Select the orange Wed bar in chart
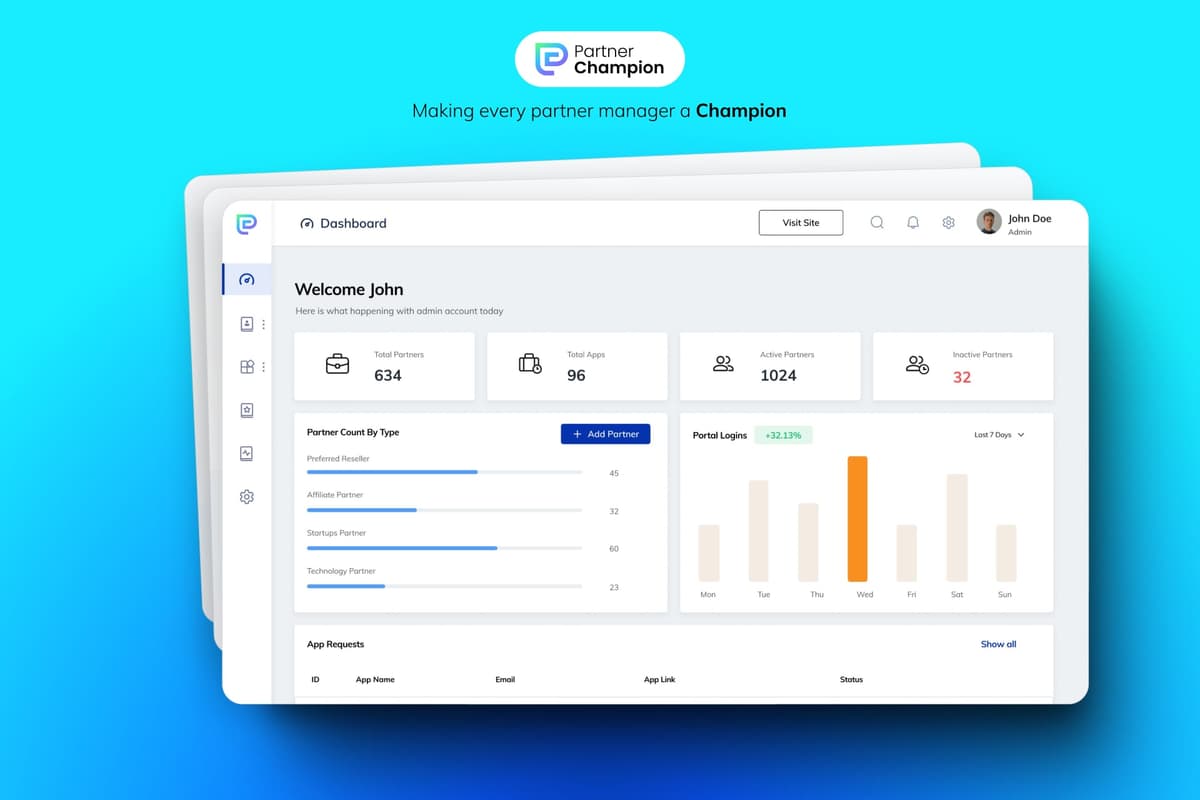The image size is (1200, 800). point(857,519)
